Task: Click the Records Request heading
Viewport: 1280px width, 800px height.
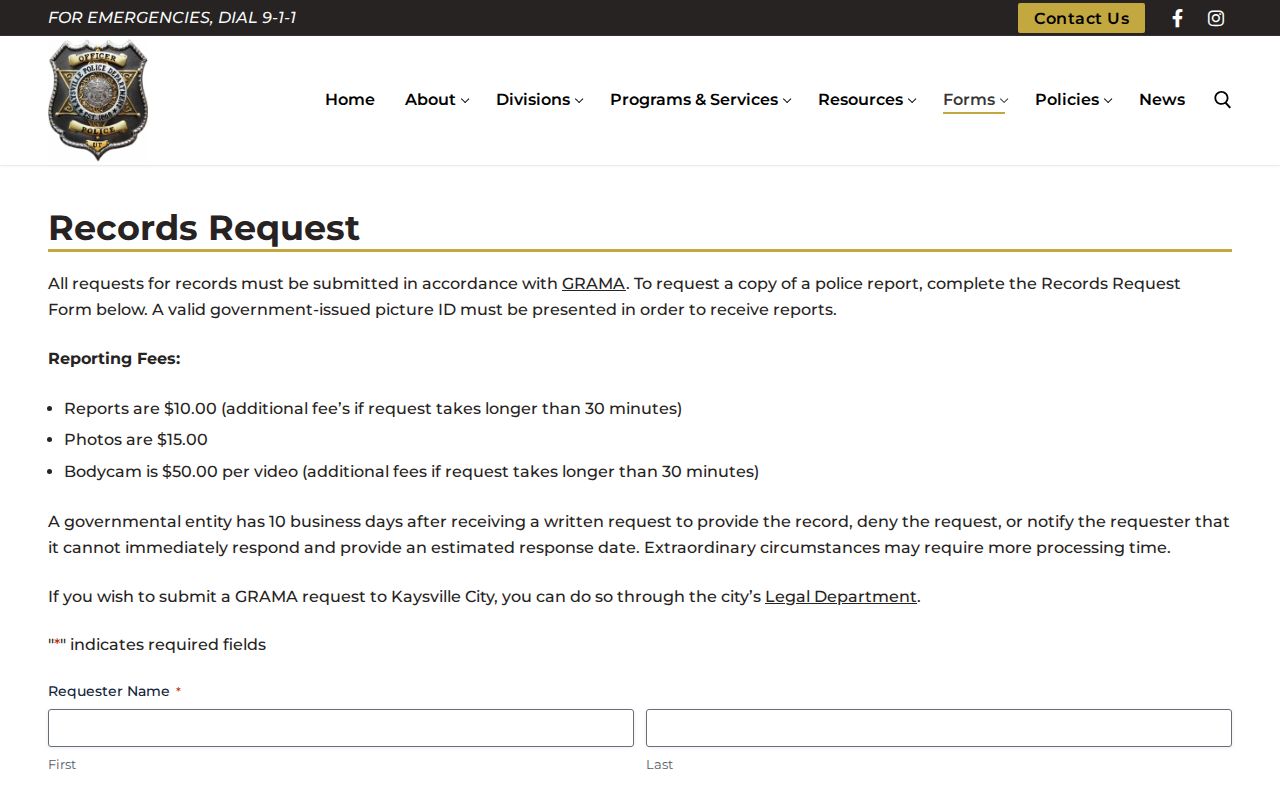Action: point(204,228)
